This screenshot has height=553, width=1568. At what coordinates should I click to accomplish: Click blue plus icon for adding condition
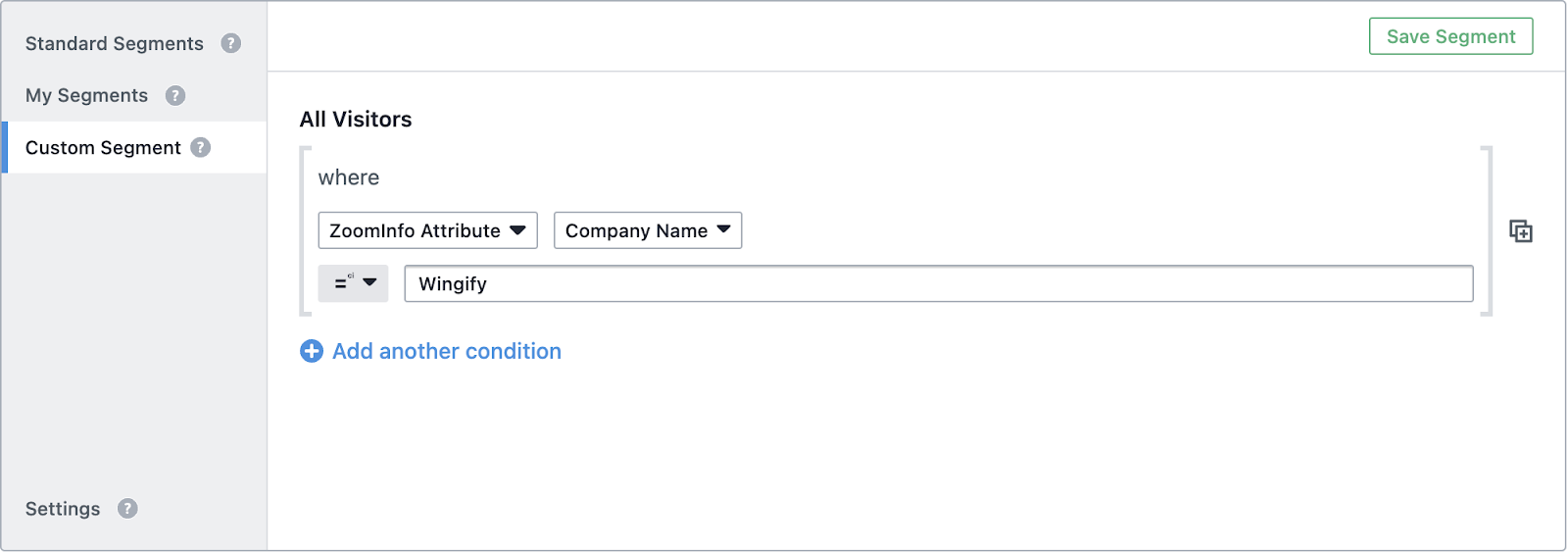[312, 351]
